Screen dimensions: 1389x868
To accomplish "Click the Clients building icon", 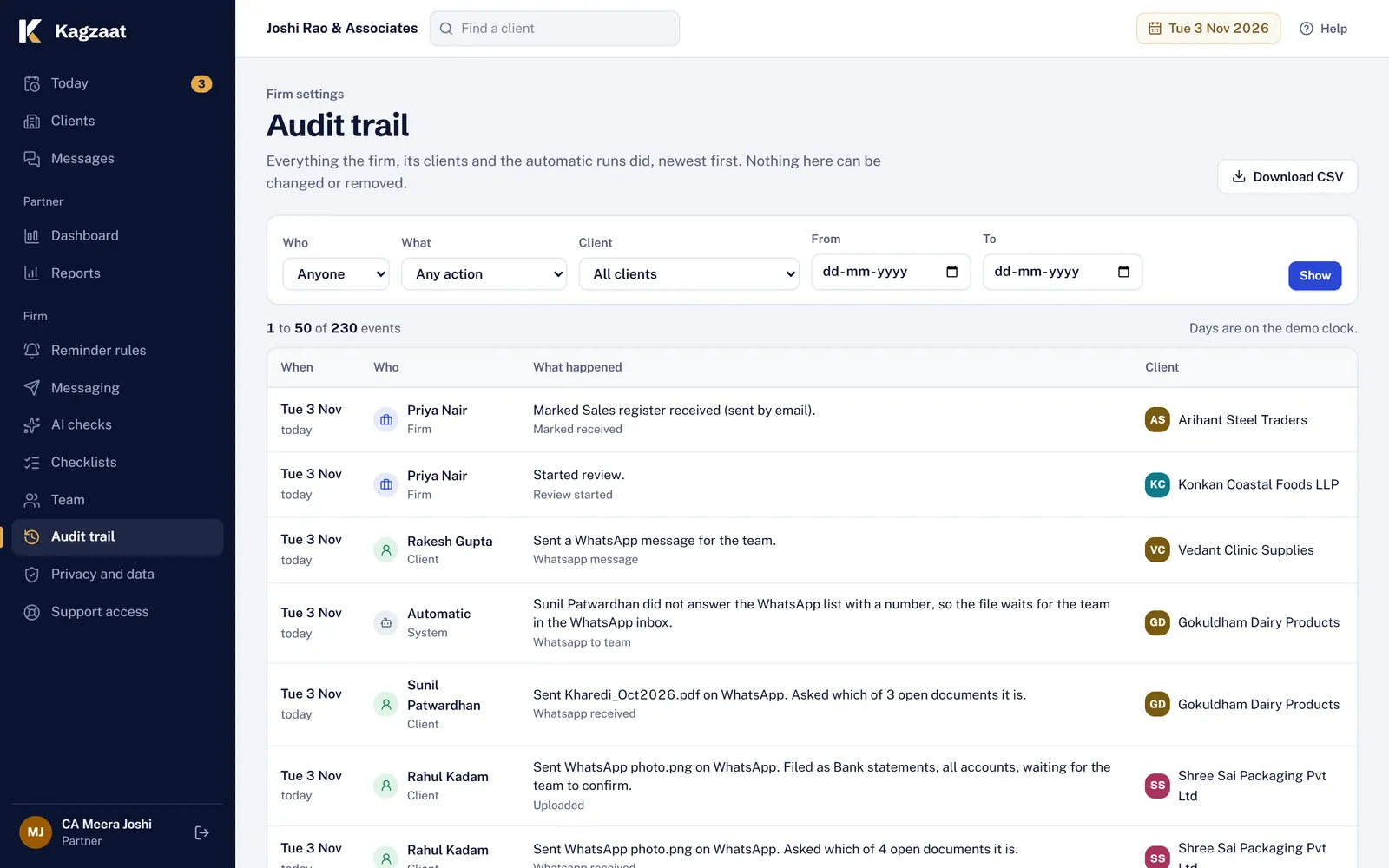I will tap(32, 121).
